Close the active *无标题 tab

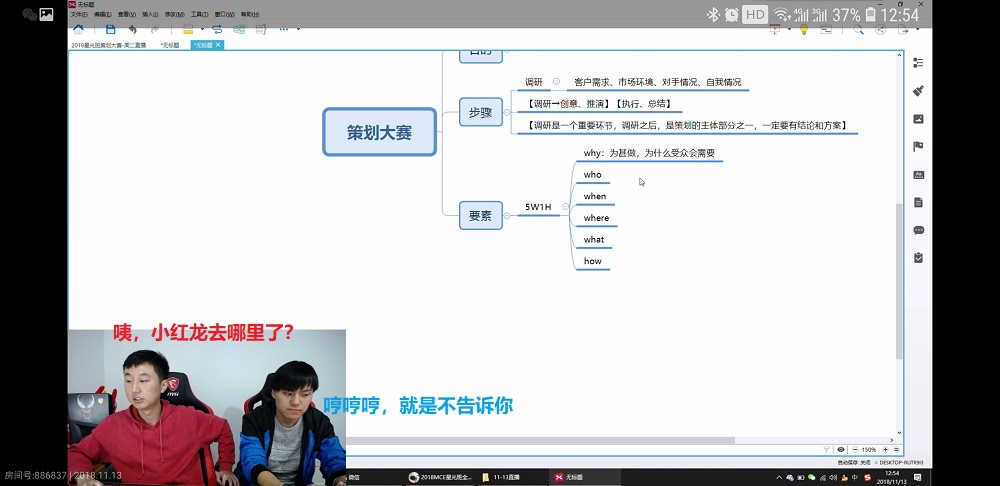(217, 45)
